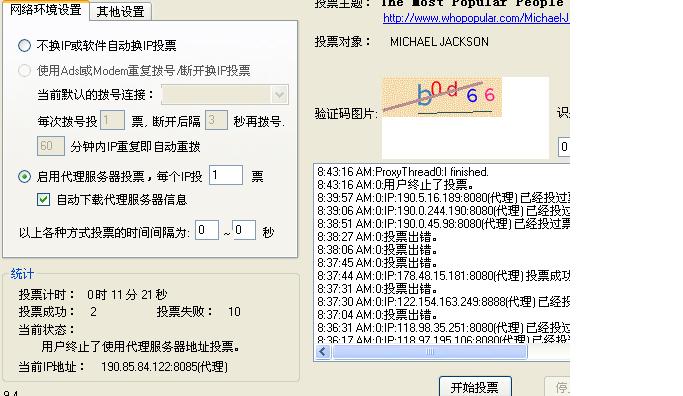Screen dimensions: 683x396
Task: Click the 投票成功 count 2
Action: [94, 312]
